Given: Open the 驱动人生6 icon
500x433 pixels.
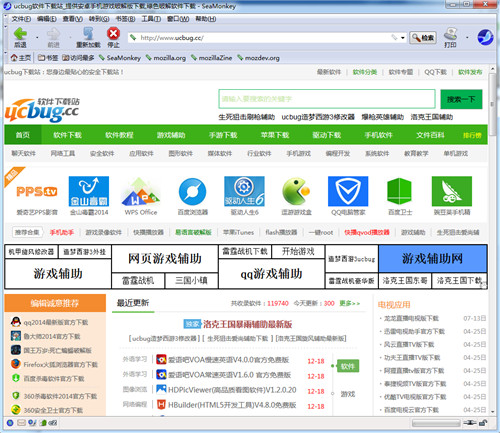Looking at the screenshot, I should coord(244,191).
